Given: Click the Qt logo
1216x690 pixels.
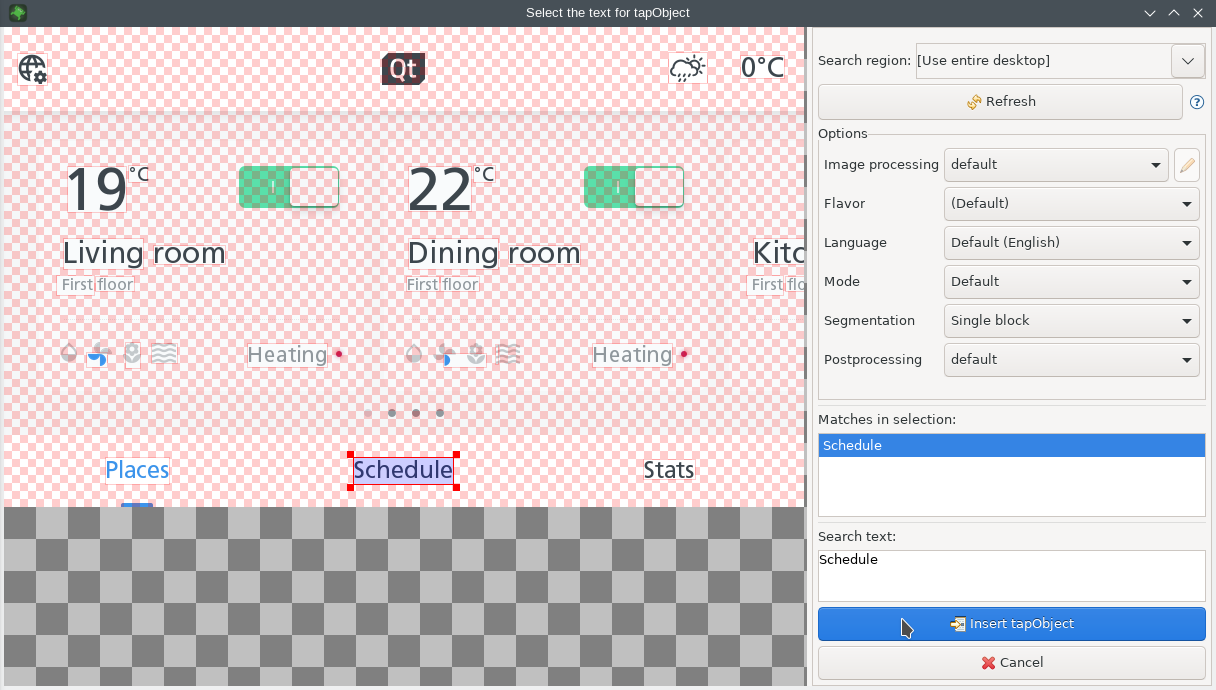Looking at the screenshot, I should [403, 69].
